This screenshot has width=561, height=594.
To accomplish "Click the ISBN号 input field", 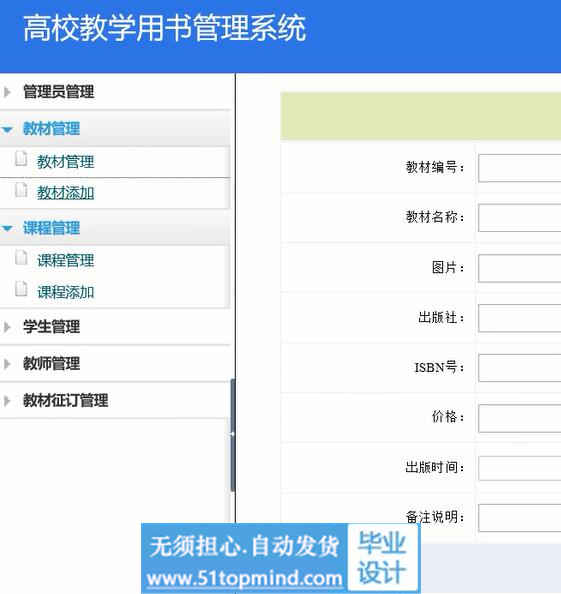I will [520, 367].
